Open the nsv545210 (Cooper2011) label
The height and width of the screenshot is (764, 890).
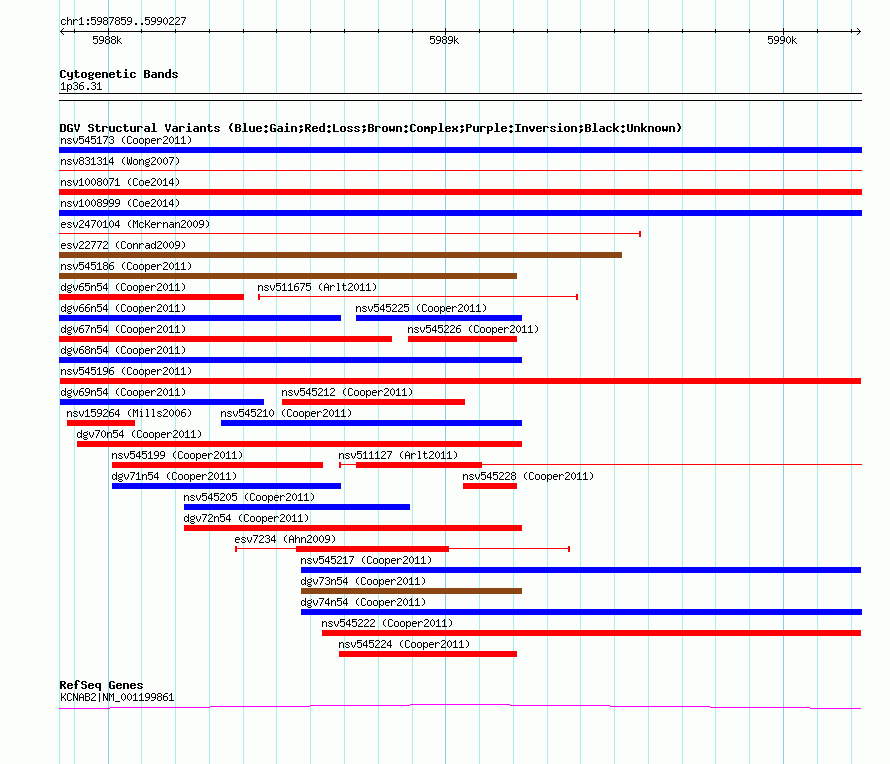pos(286,413)
